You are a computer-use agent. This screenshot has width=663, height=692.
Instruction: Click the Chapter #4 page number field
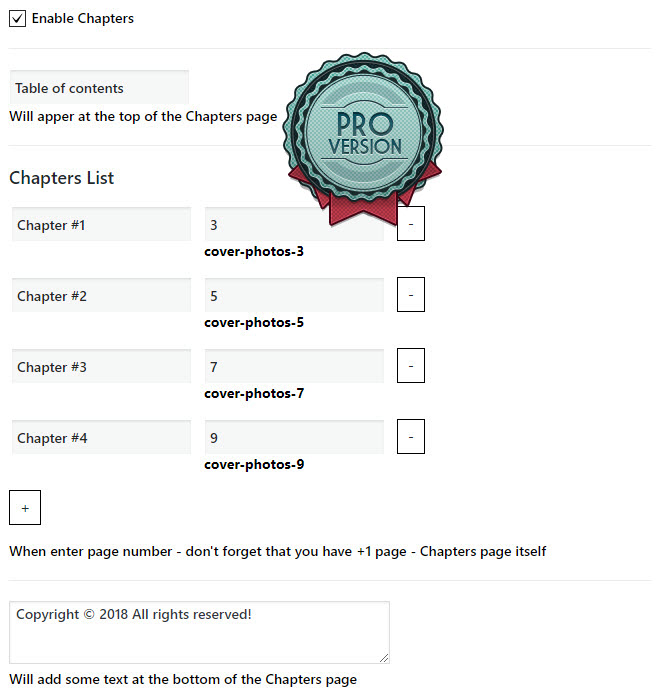tap(294, 438)
